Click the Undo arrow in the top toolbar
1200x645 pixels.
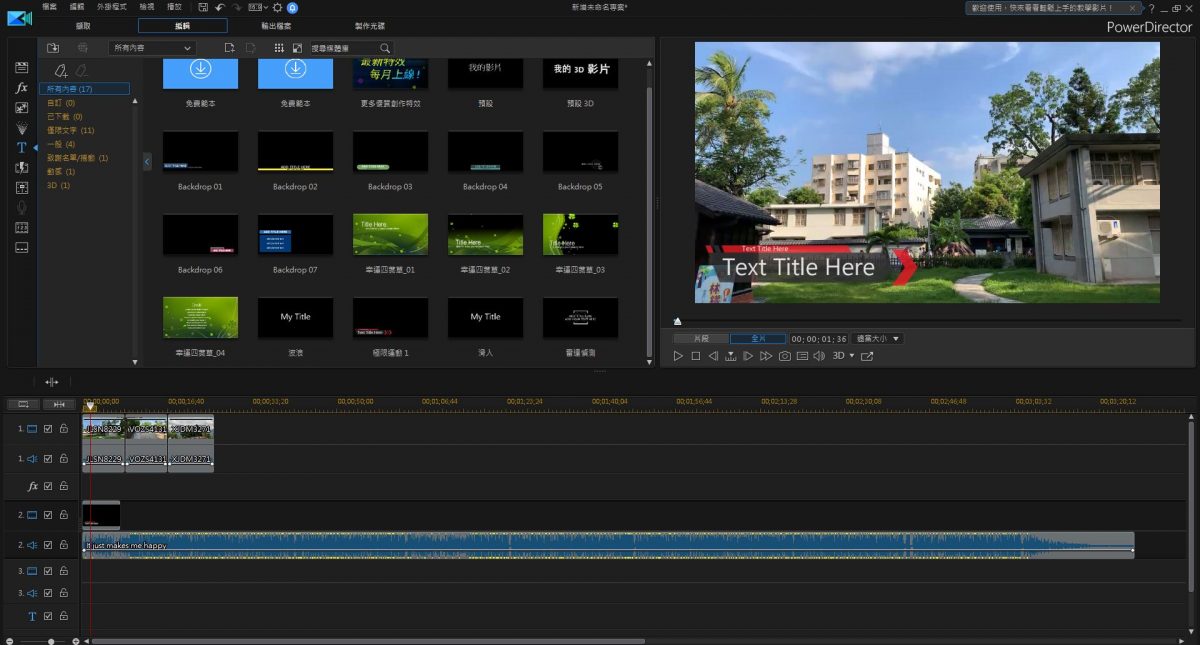(x=219, y=7)
